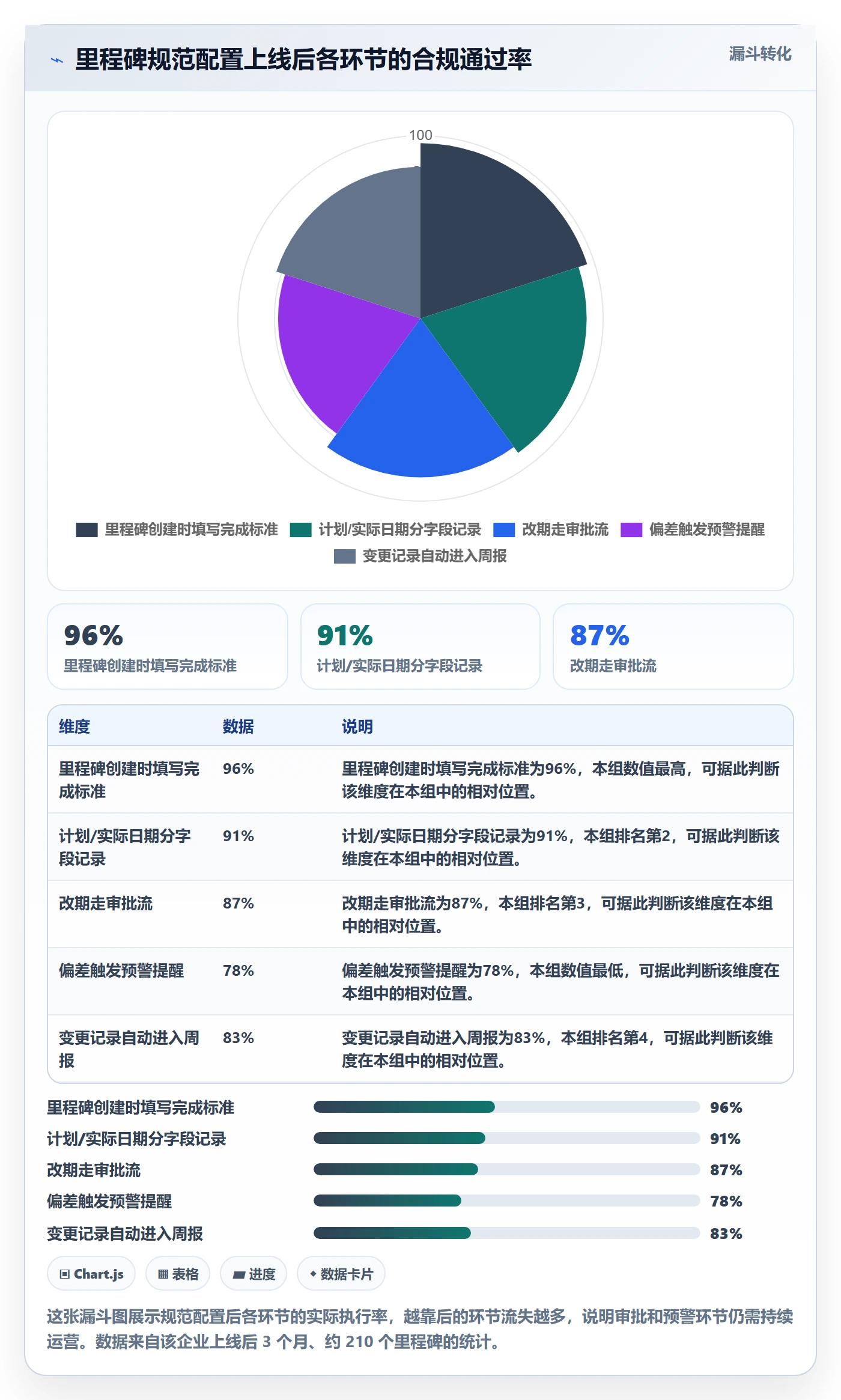Select table row name 改期走审批流
This screenshot has height=1400, width=841.
click(x=106, y=903)
